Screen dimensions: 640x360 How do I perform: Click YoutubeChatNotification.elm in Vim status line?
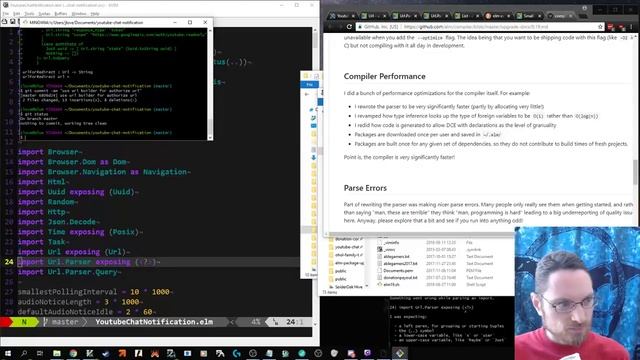click(154, 322)
